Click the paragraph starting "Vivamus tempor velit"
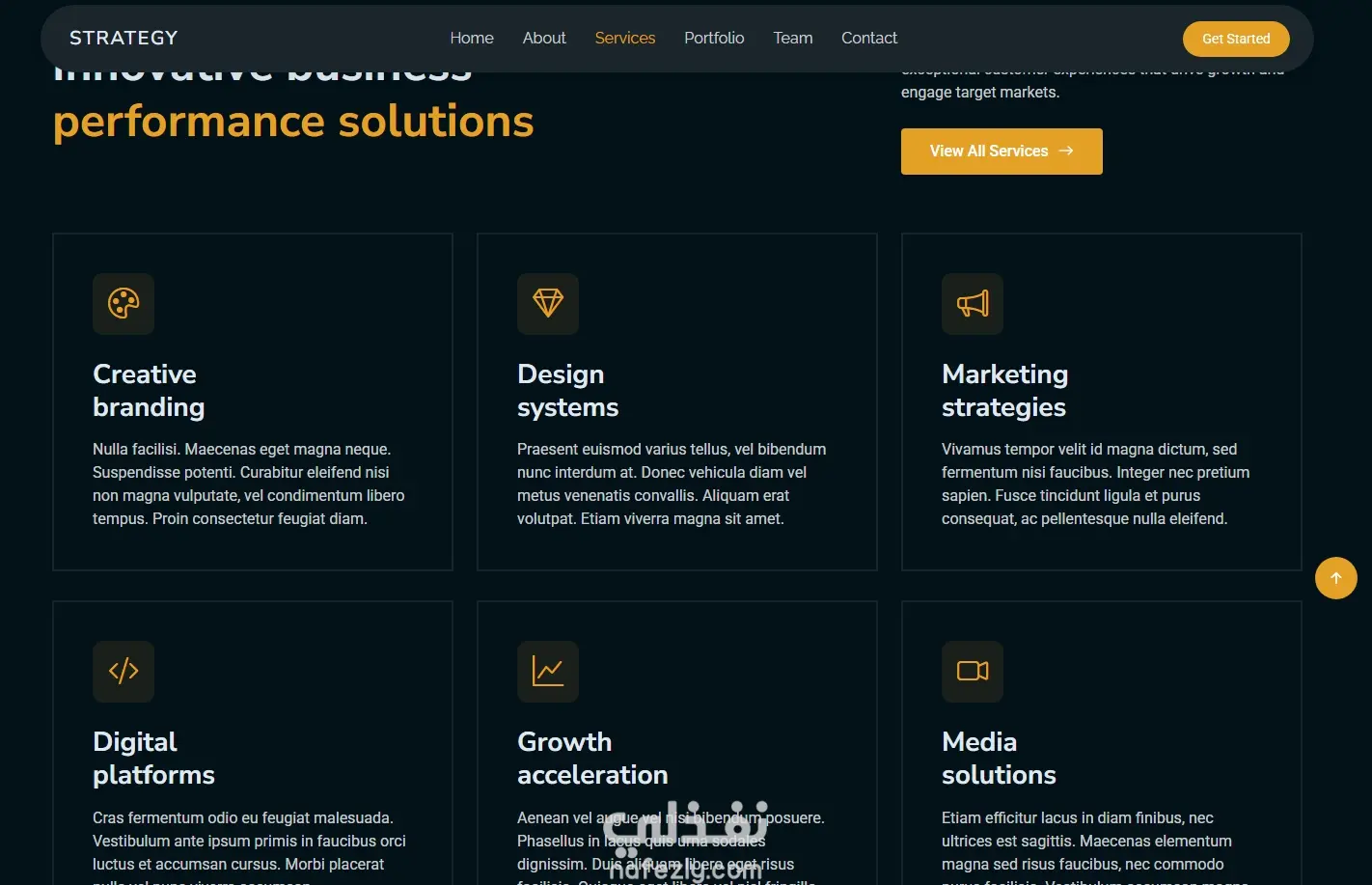This screenshot has height=885, width=1372. coord(1096,484)
